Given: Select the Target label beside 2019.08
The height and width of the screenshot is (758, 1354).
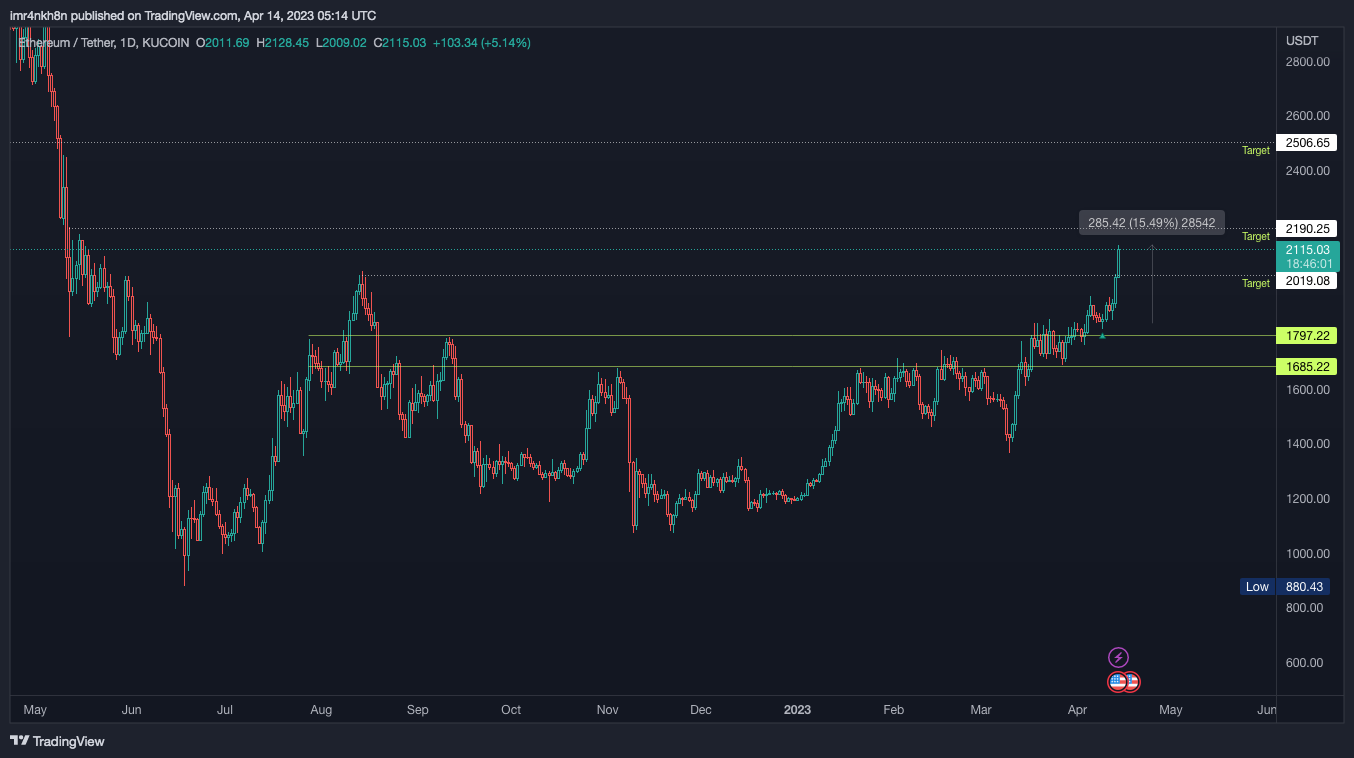Looking at the screenshot, I should pyautogui.click(x=1256, y=283).
